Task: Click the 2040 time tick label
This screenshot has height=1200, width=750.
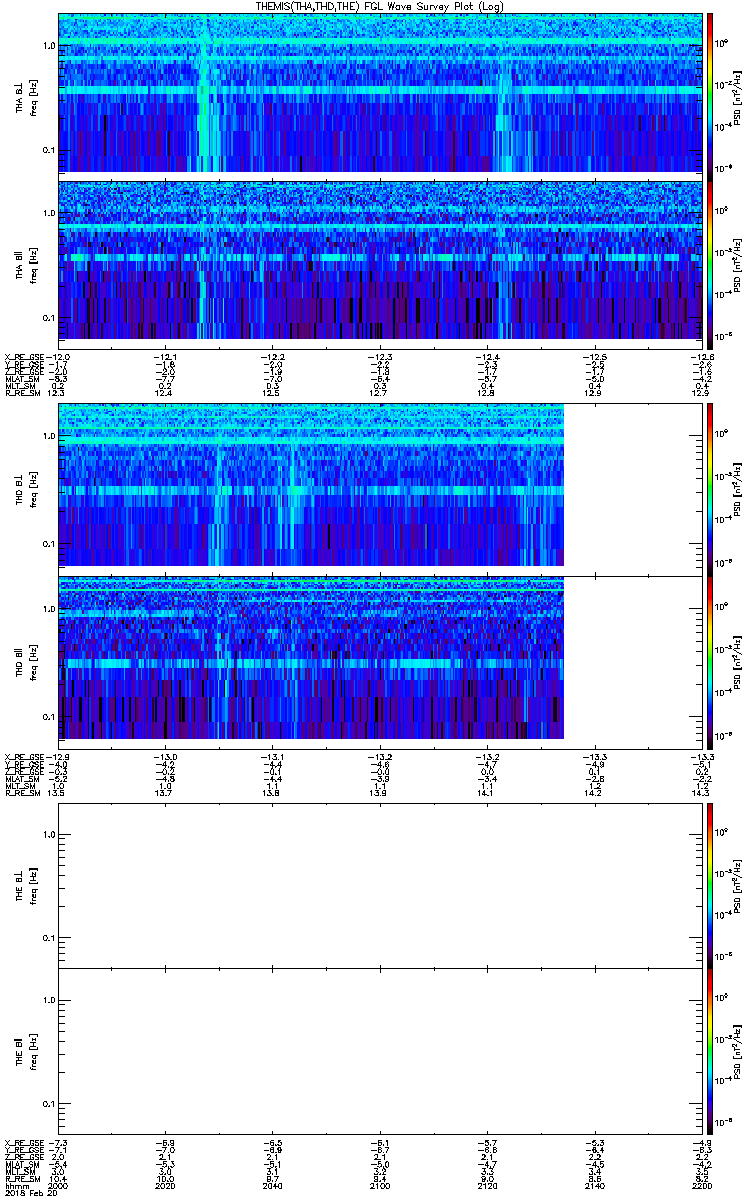Action: [x=272, y=1184]
